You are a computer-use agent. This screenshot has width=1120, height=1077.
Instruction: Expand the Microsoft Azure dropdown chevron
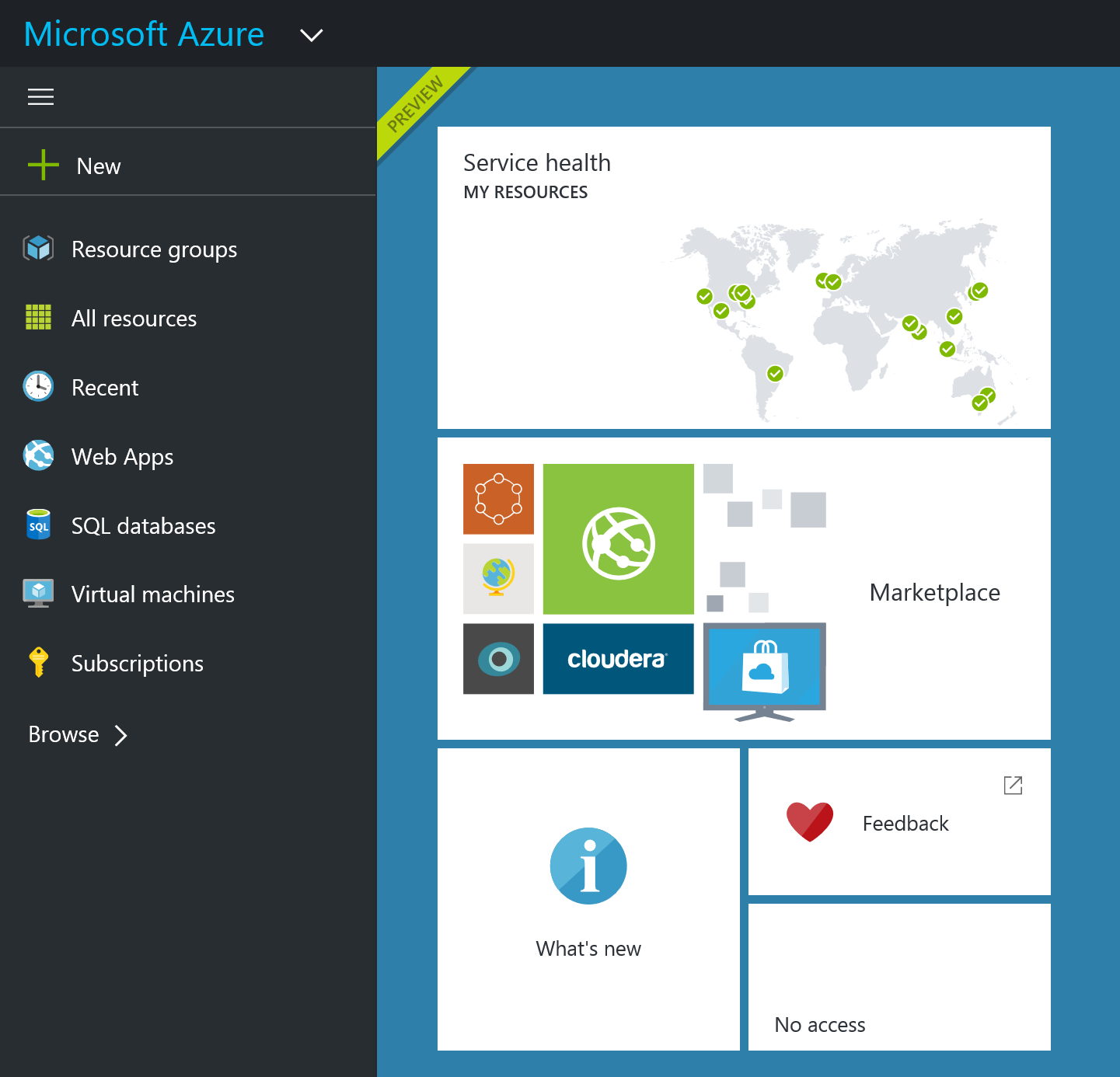[x=312, y=35]
